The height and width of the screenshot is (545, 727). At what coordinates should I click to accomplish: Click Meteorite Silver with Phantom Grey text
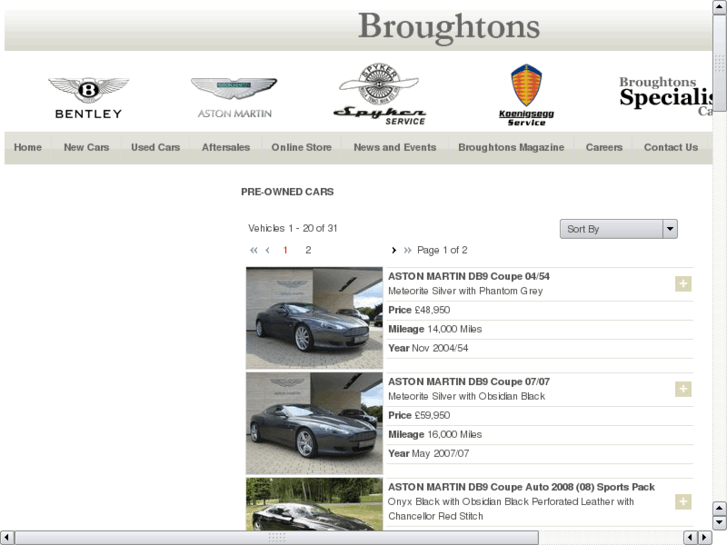466,291
